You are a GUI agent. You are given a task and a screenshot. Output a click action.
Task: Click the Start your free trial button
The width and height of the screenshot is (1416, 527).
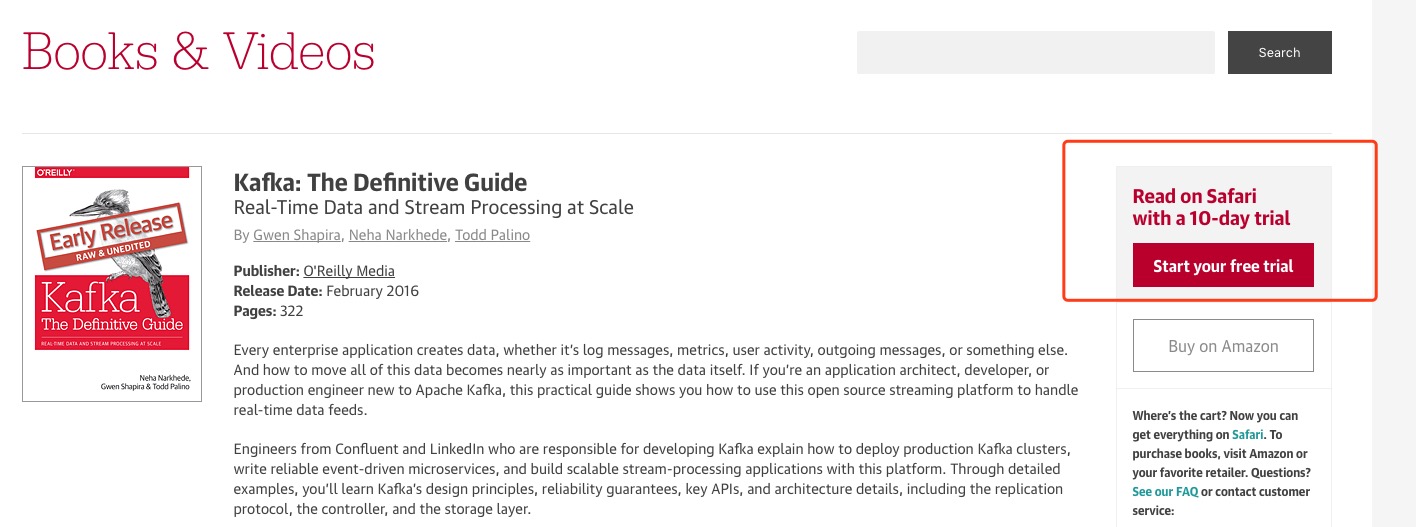(x=1222, y=266)
